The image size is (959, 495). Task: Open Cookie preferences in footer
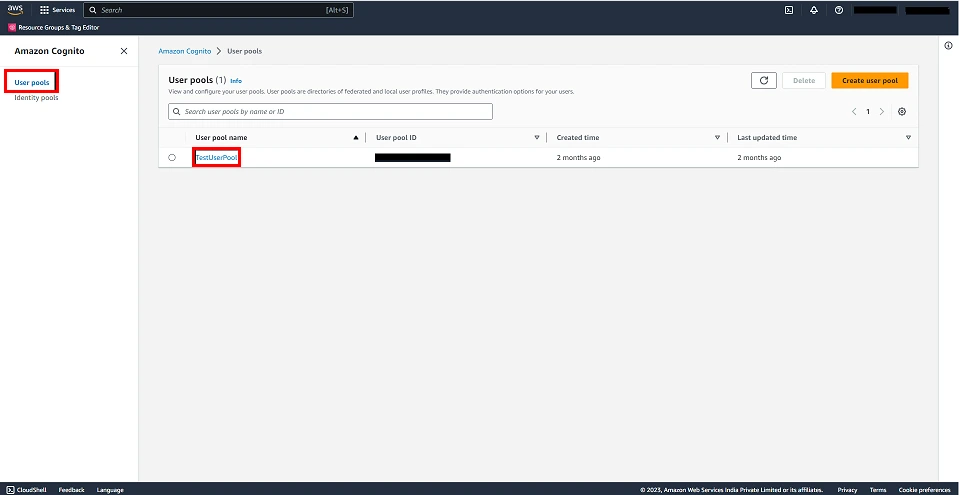coord(924,489)
